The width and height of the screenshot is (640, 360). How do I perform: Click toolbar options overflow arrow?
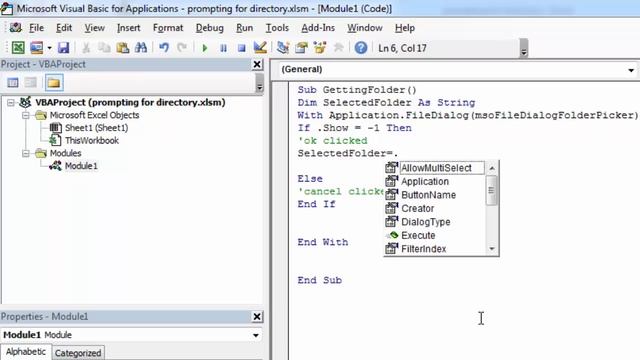tap(524, 48)
